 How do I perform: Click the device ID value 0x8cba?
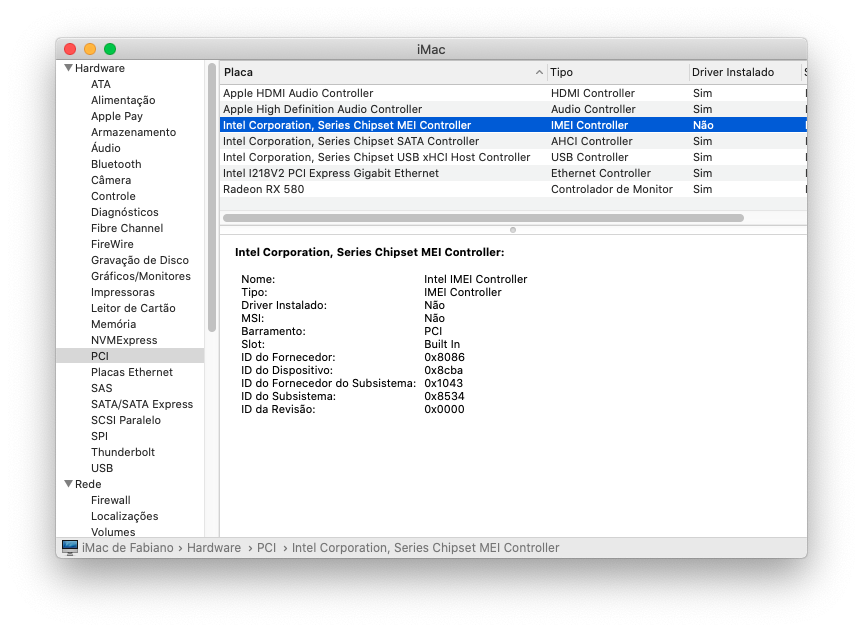444,370
